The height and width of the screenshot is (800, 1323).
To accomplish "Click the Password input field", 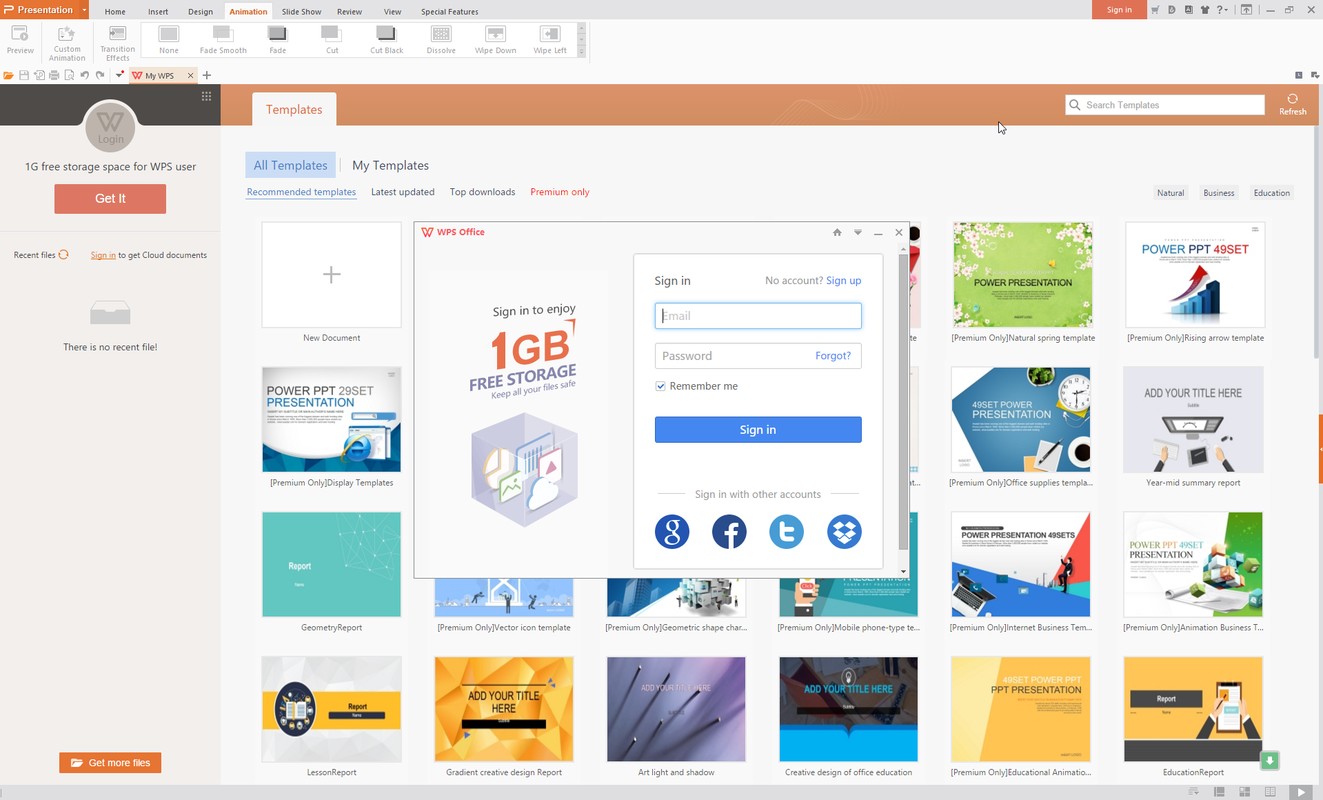I will (758, 356).
